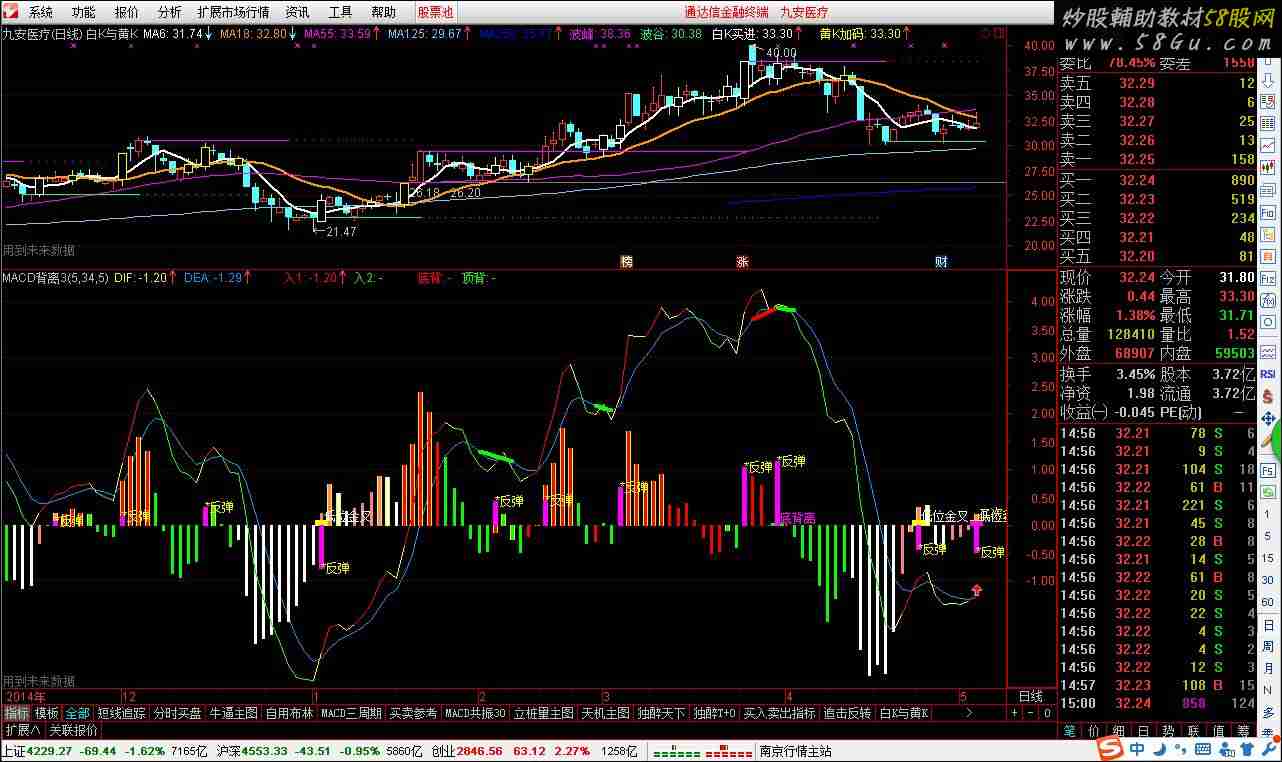Select the 全部 indicator category tab

pos(78,714)
